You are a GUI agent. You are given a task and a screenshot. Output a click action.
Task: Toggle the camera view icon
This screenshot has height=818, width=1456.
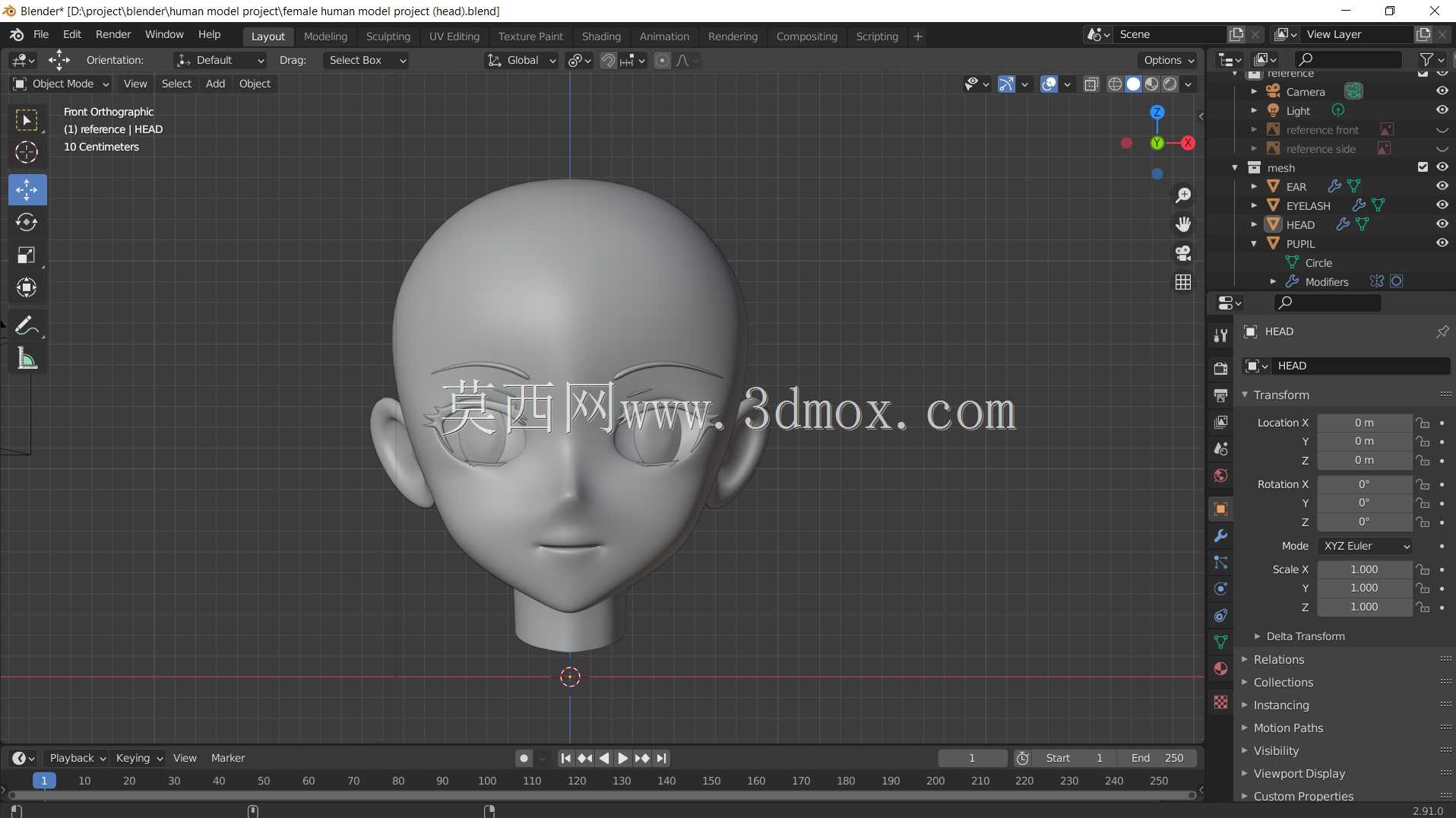click(1183, 253)
